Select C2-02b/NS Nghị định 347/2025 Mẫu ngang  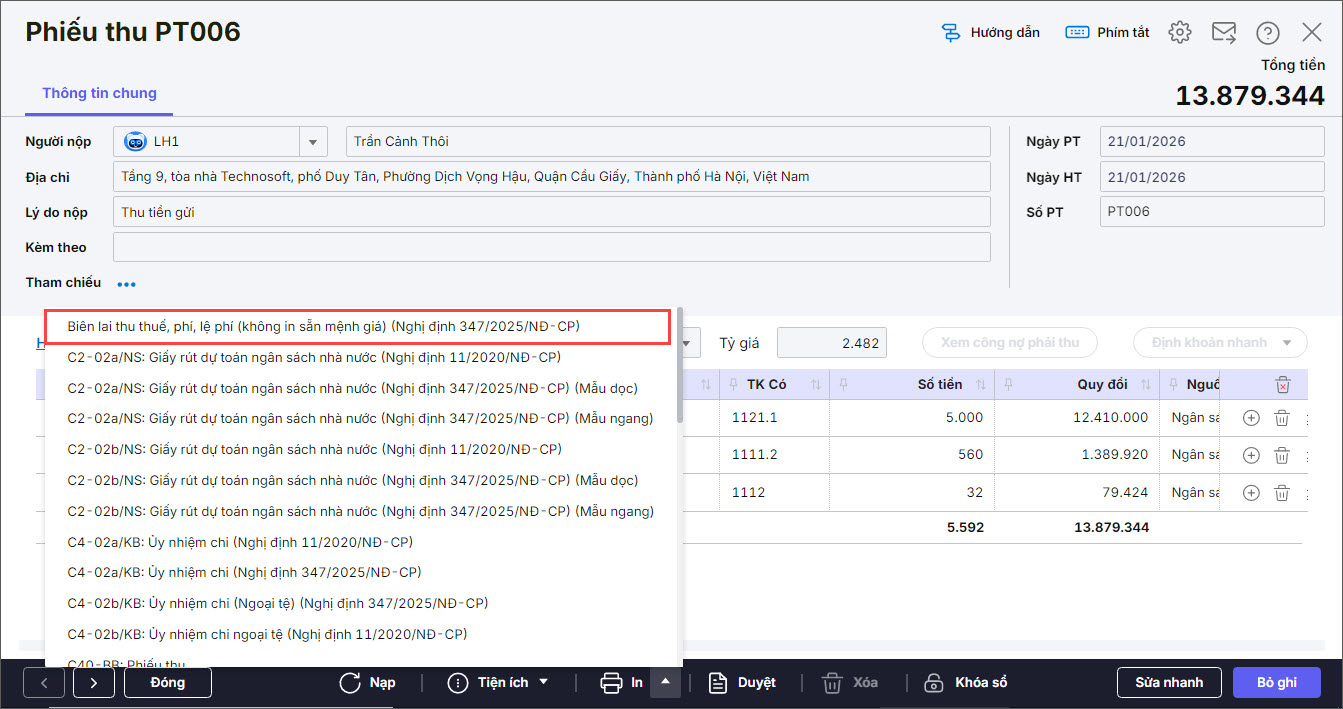tap(360, 511)
